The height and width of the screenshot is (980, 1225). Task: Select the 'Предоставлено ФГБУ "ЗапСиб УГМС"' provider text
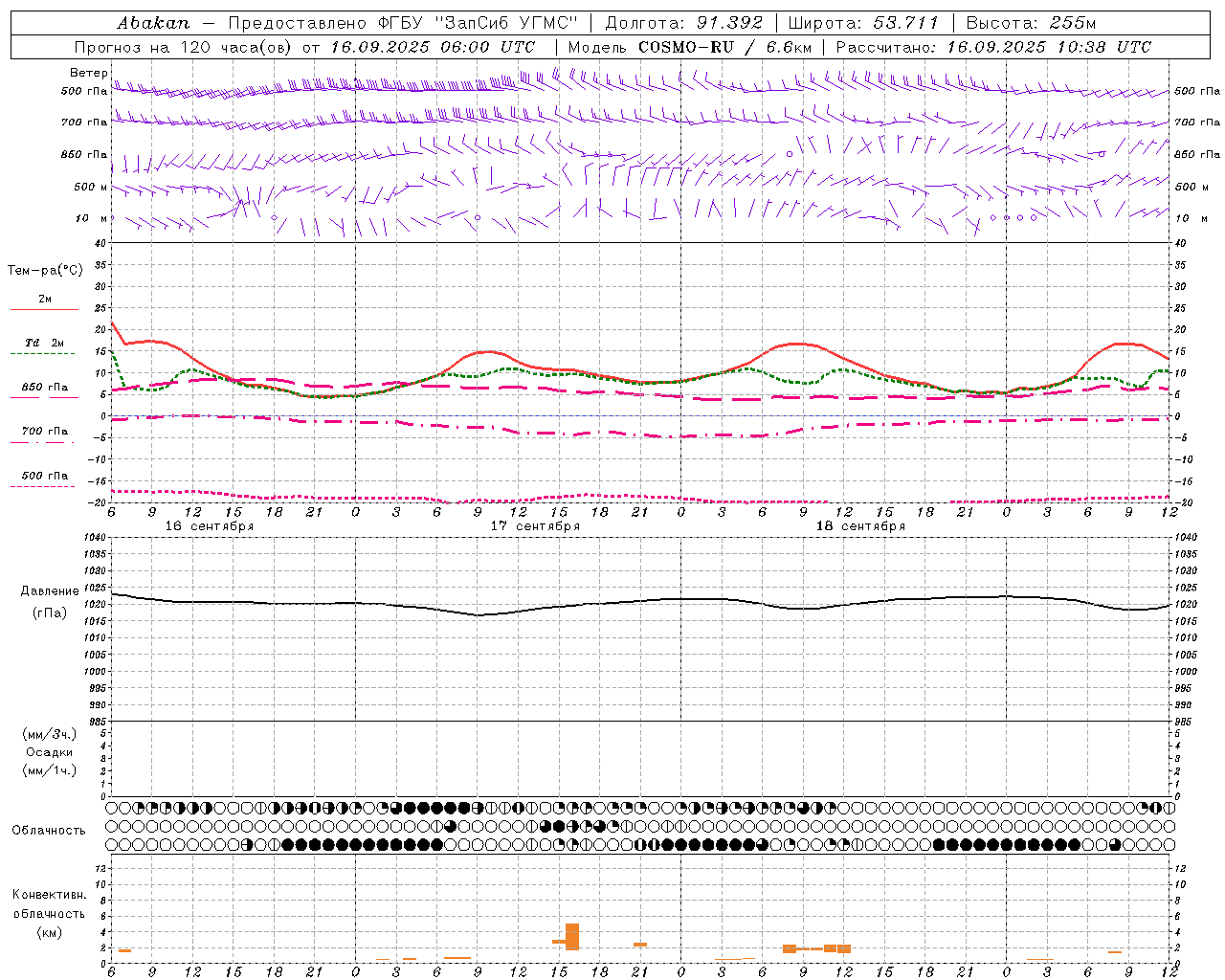tap(403, 22)
